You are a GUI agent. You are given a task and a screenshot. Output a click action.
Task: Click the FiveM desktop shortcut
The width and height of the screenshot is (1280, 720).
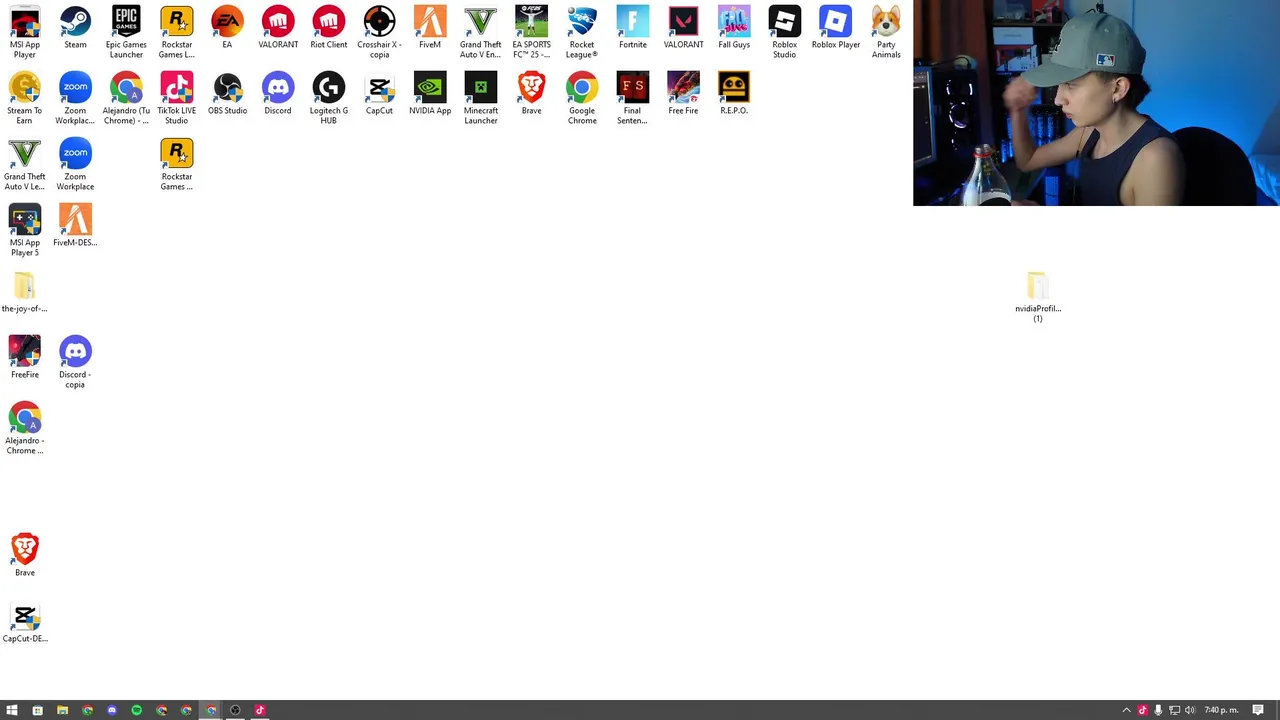[x=430, y=28]
